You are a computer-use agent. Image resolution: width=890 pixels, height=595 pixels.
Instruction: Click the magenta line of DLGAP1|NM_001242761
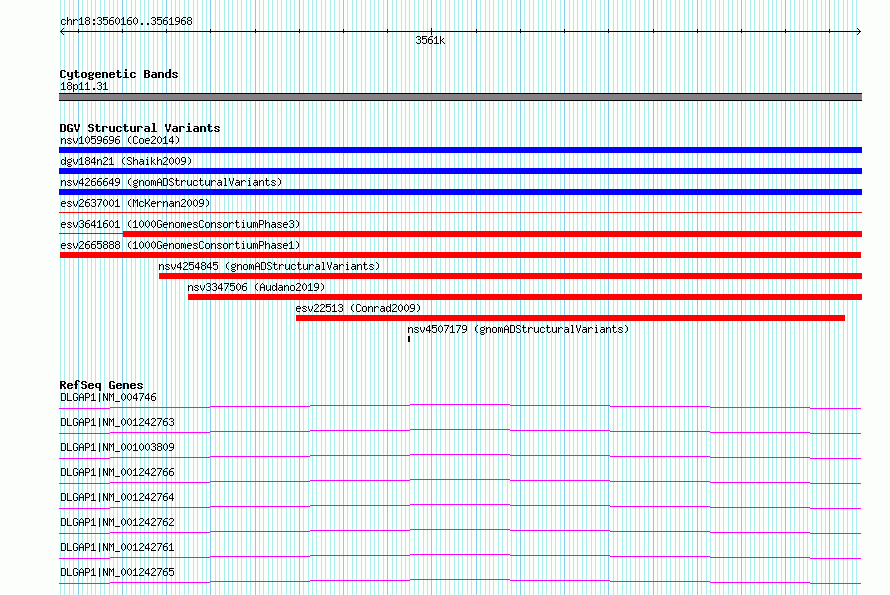pyautogui.click(x=460, y=556)
